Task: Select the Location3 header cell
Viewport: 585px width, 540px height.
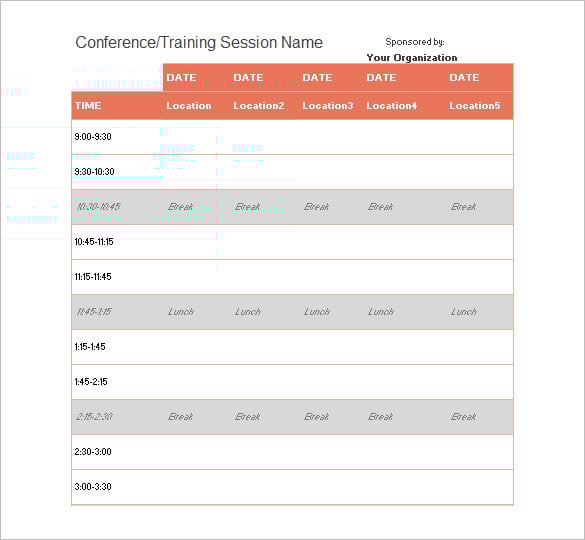Action: [x=328, y=106]
